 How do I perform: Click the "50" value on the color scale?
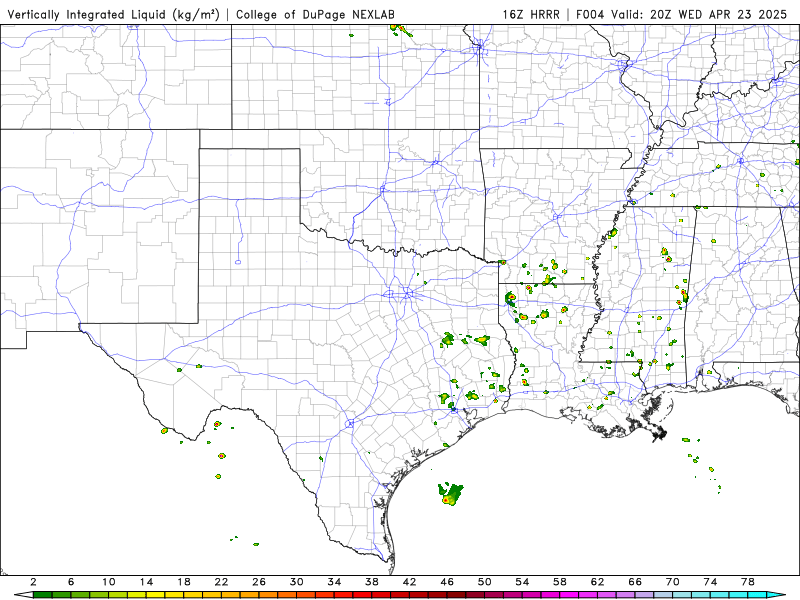[485, 582]
